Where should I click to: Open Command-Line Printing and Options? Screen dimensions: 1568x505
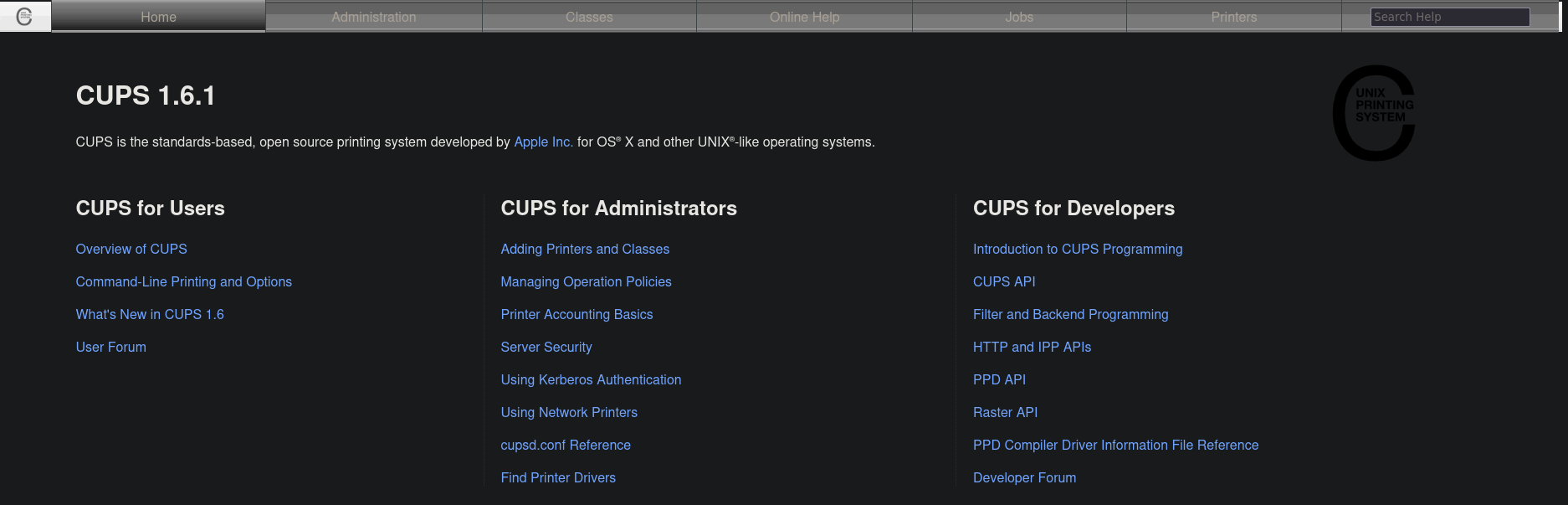pos(184,281)
